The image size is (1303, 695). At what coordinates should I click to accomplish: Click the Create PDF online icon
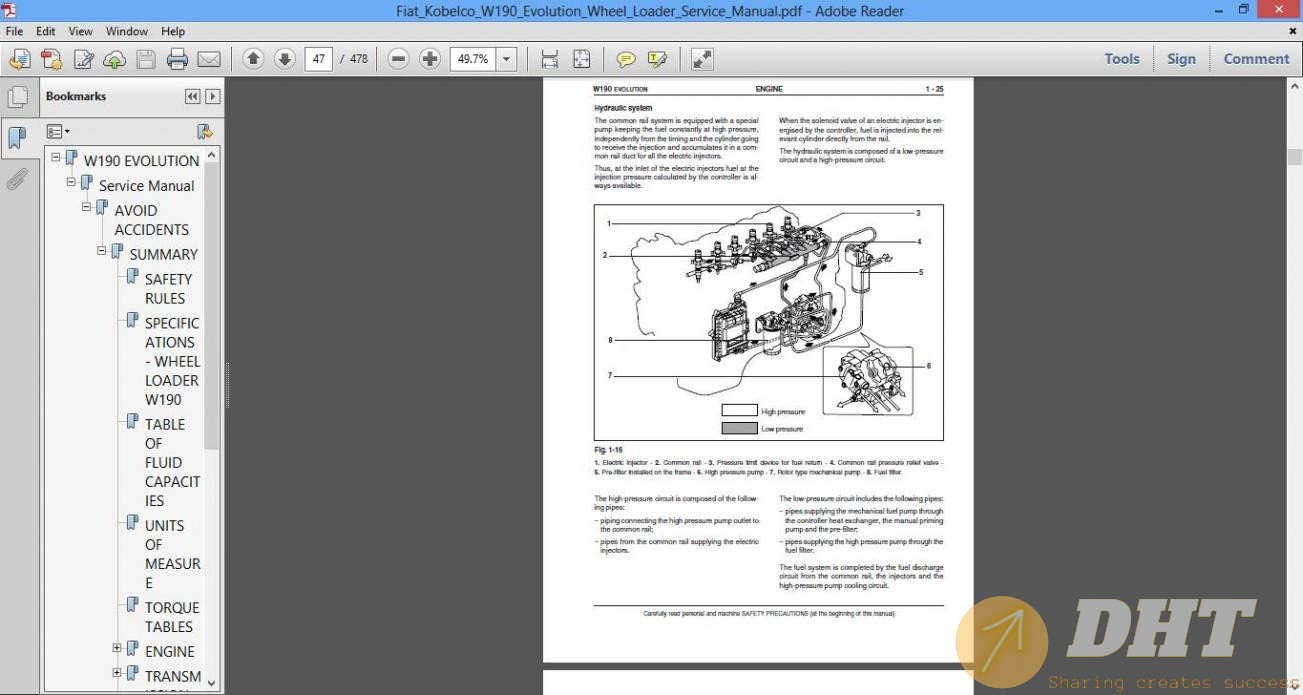(51, 59)
